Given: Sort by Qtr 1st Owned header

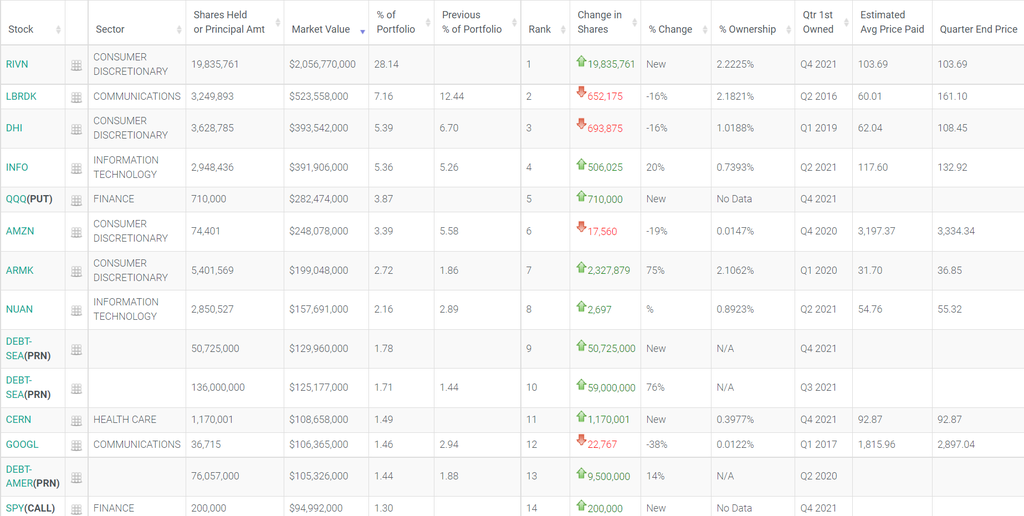Looking at the screenshot, I should point(823,22).
